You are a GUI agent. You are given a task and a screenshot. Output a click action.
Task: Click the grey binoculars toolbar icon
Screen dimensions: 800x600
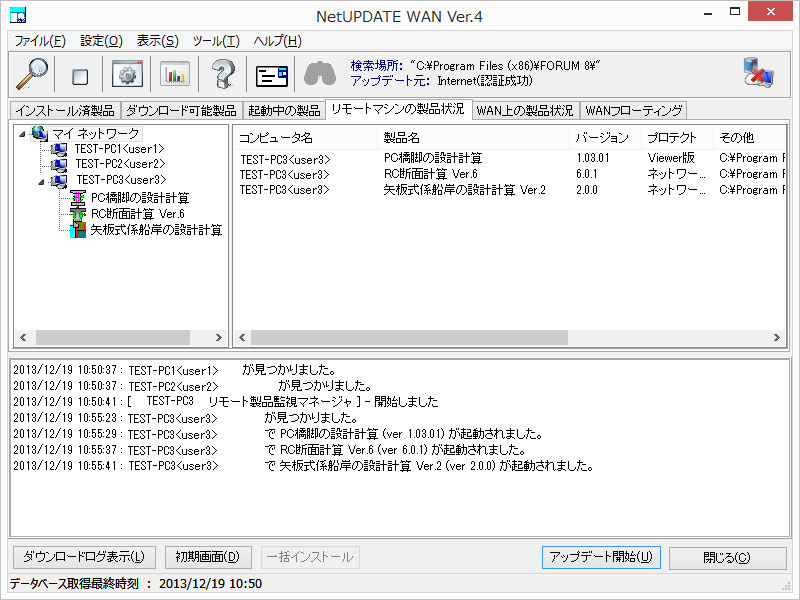coord(320,73)
